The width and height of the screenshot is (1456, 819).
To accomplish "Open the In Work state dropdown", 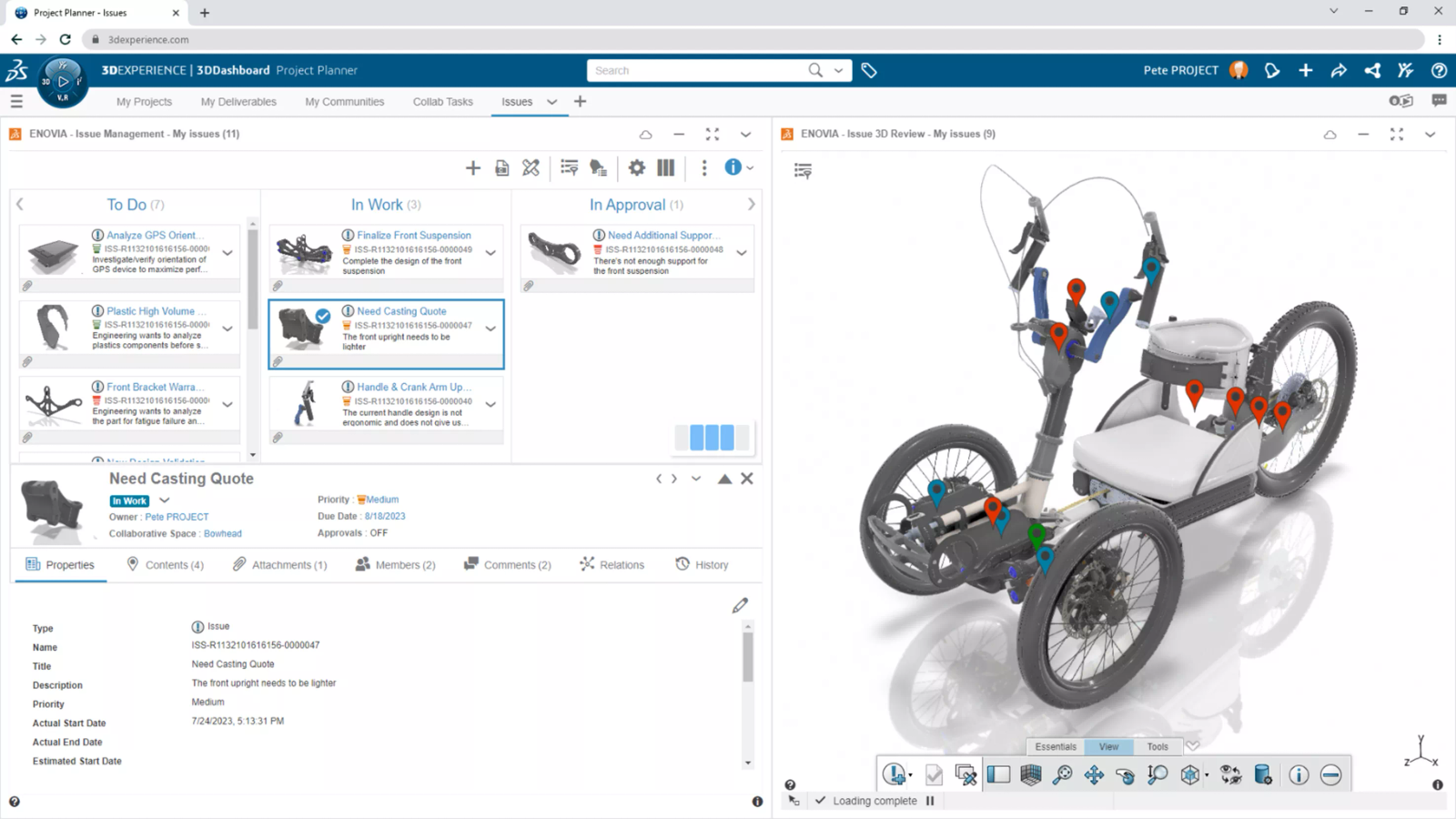I will (165, 500).
